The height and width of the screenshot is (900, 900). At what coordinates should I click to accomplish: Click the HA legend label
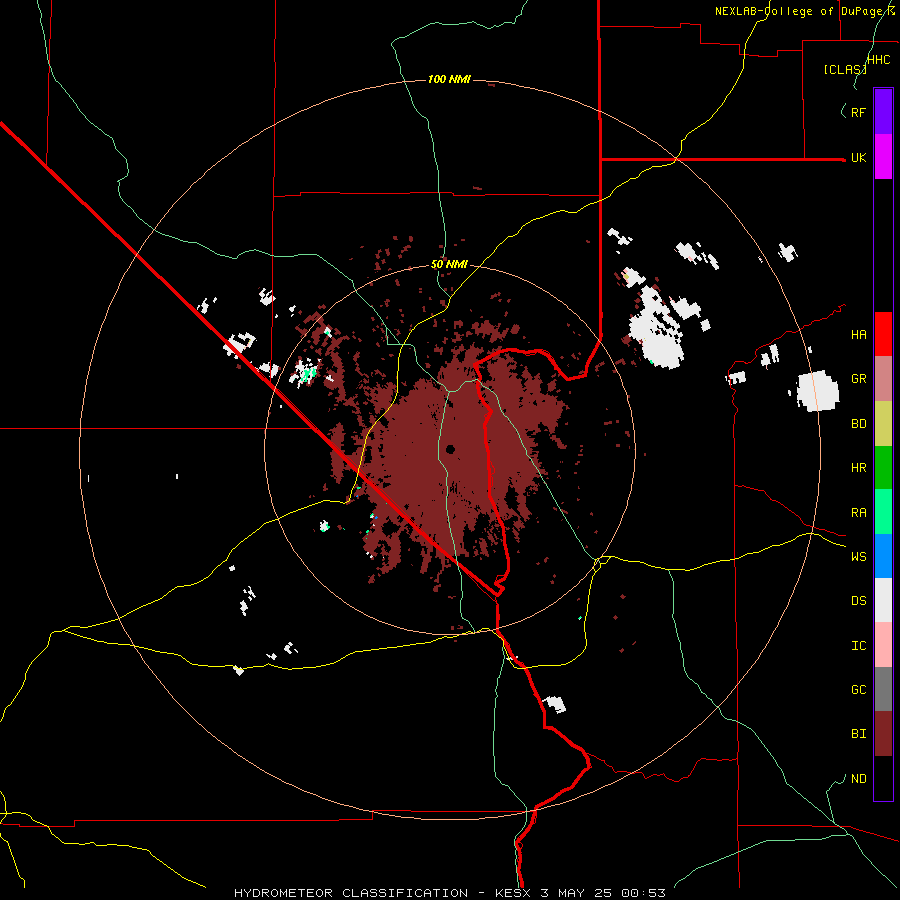pyautogui.click(x=858, y=334)
